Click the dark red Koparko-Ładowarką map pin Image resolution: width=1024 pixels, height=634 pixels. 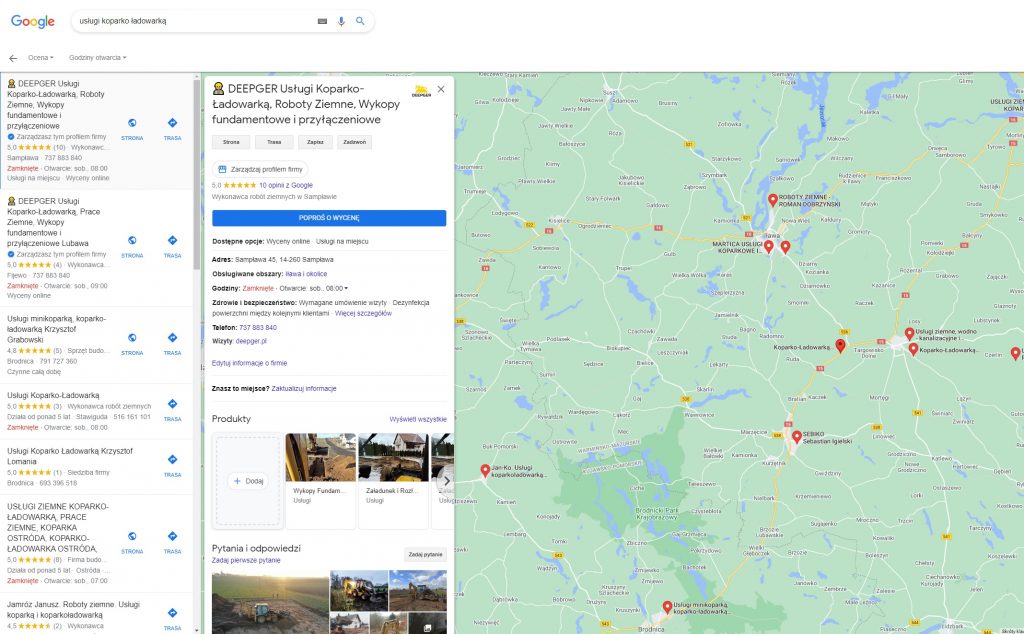[x=840, y=345]
